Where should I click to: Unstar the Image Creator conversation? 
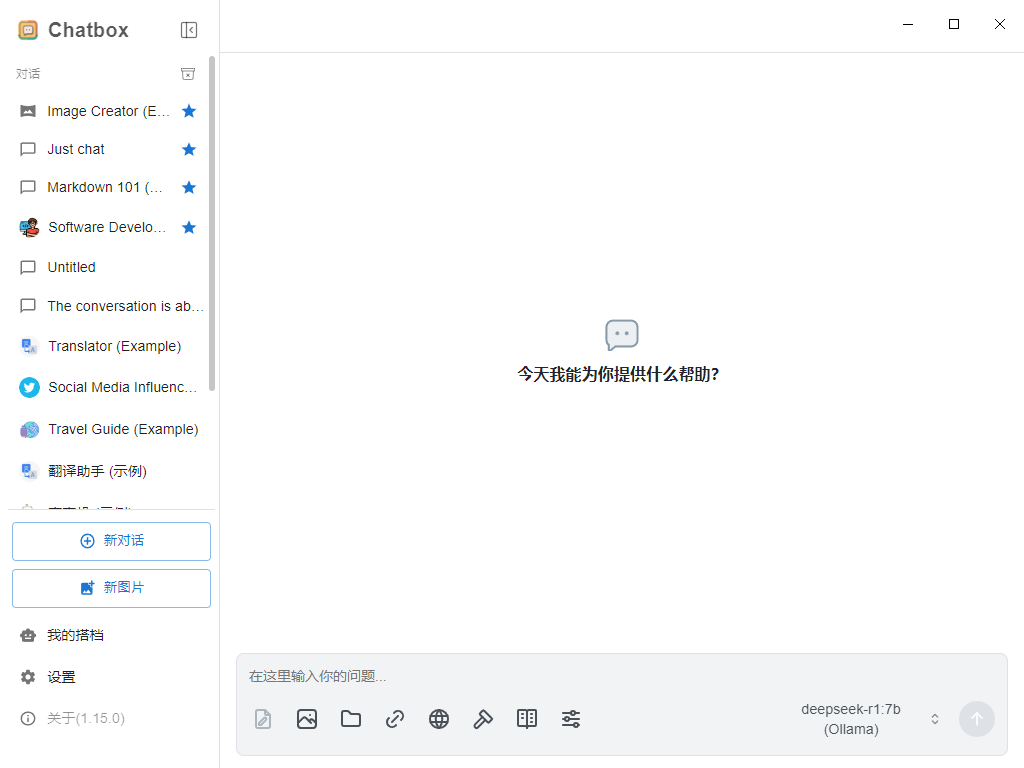[189, 111]
